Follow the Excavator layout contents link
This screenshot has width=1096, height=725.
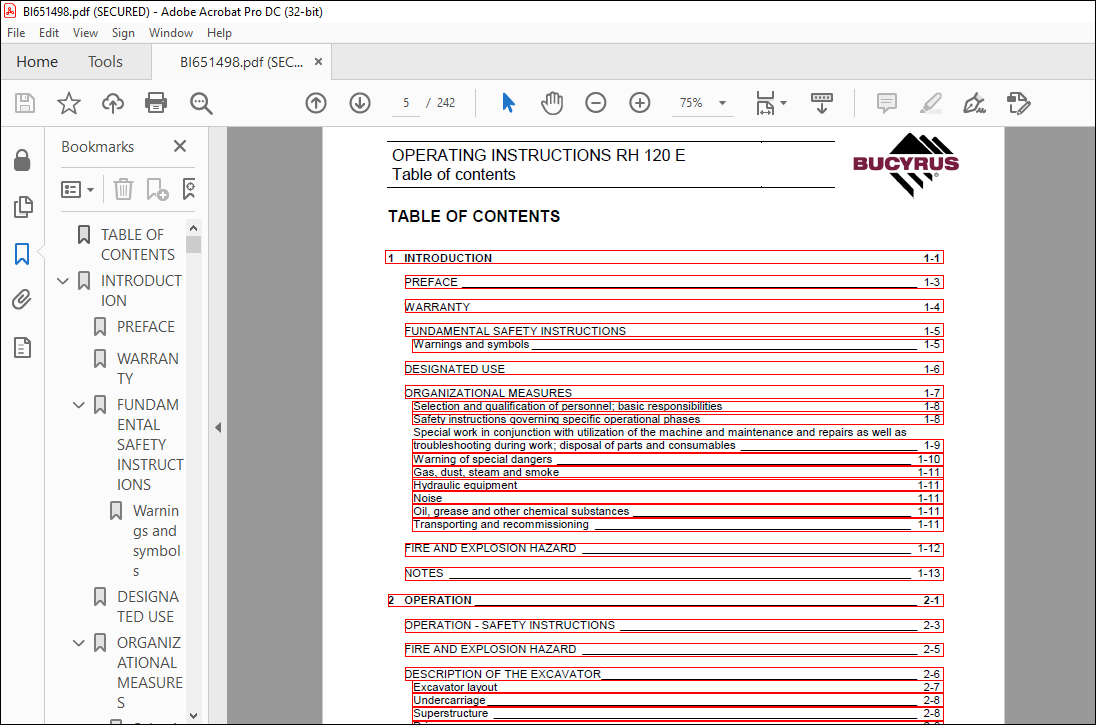[x=678, y=687]
